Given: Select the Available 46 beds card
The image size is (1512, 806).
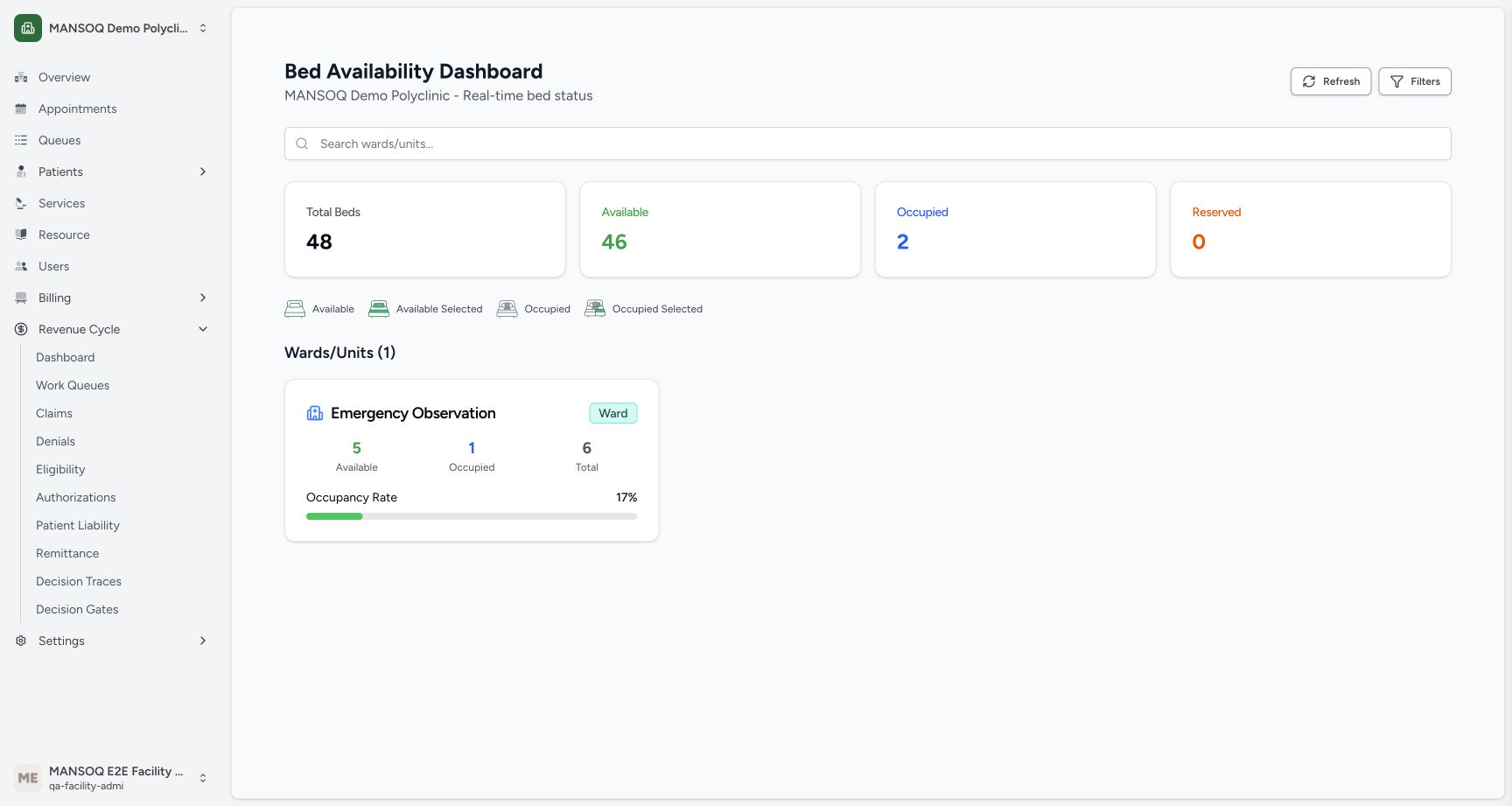Looking at the screenshot, I should tap(720, 229).
